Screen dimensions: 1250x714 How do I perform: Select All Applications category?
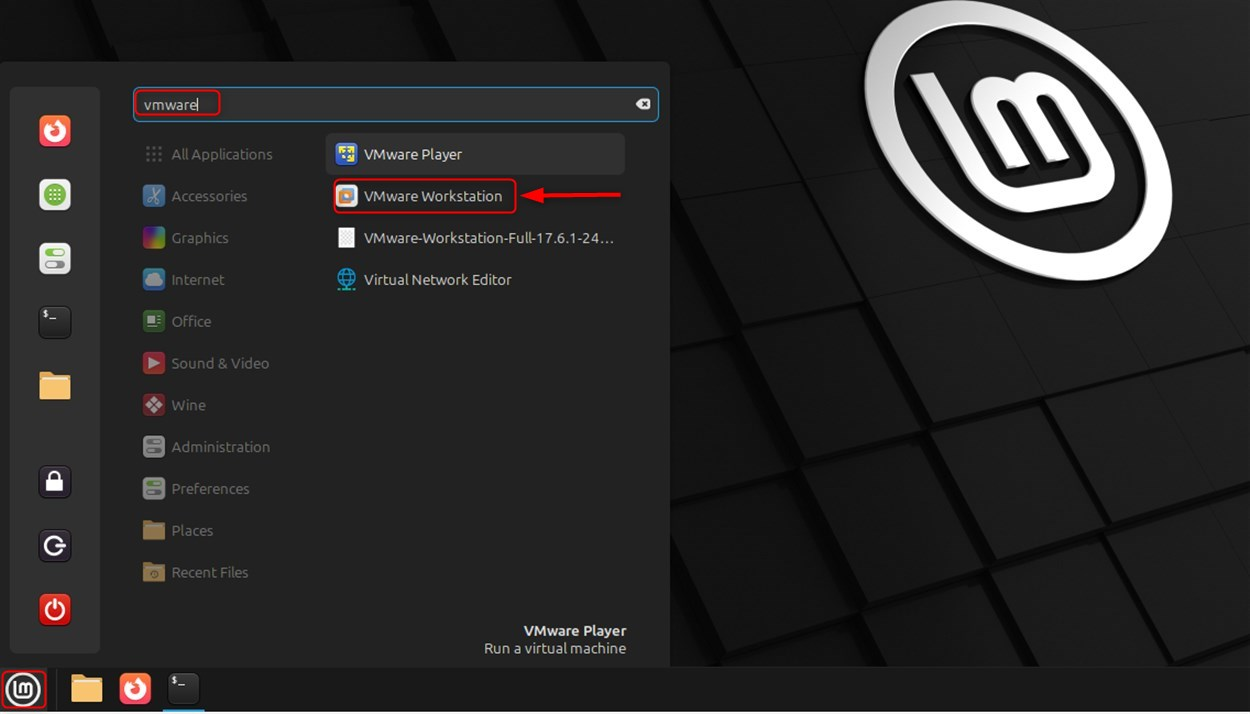(x=208, y=154)
